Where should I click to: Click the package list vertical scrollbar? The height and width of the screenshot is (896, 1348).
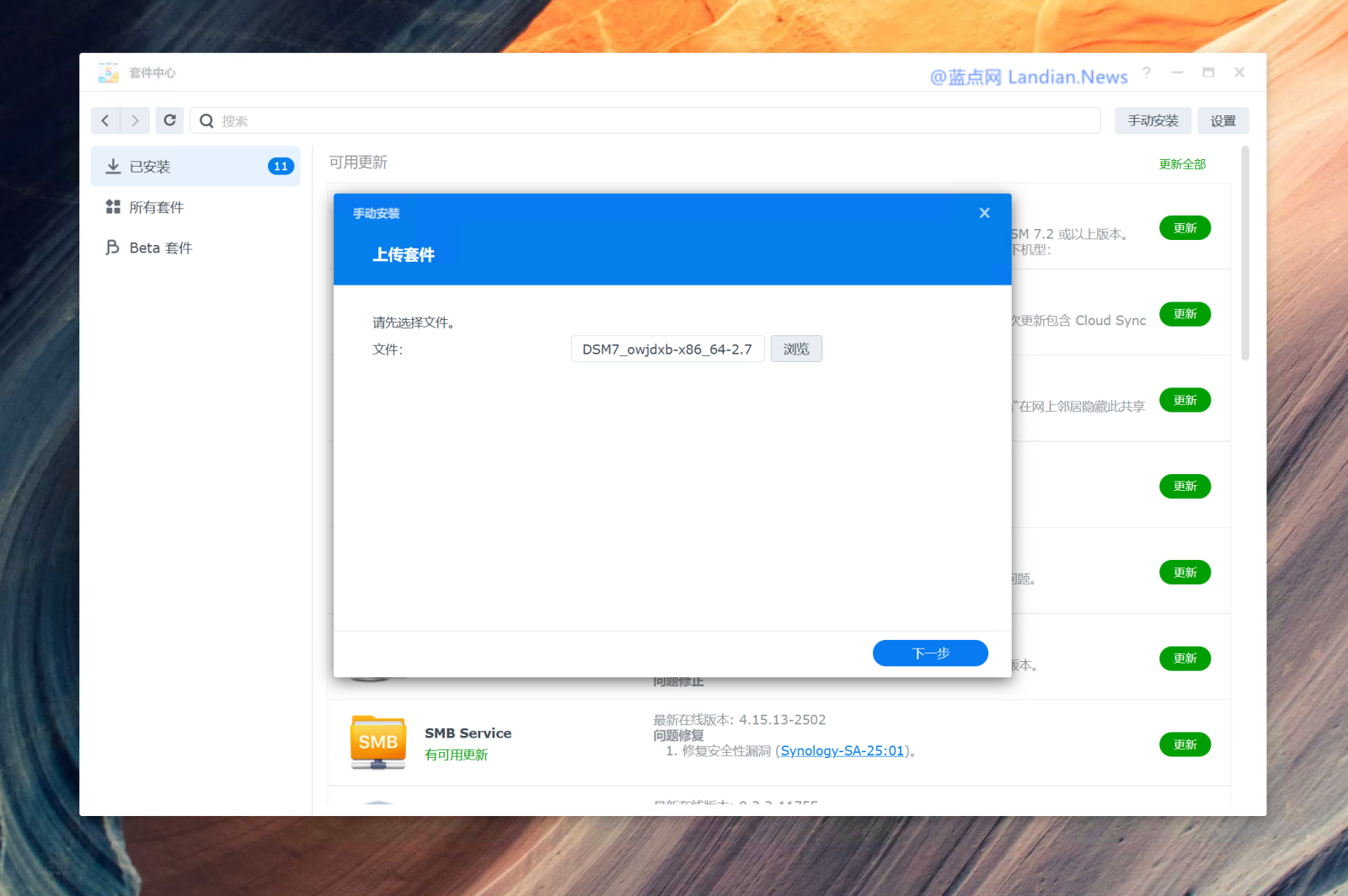click(x=1245, y=253)
